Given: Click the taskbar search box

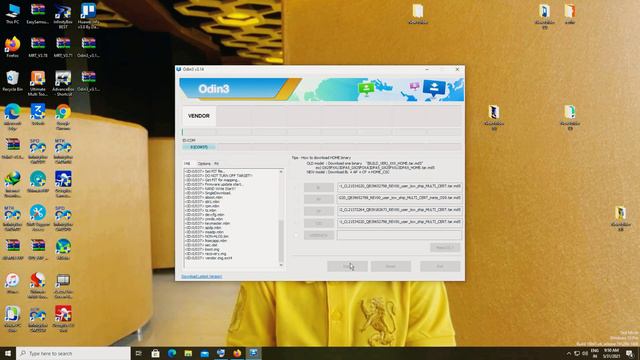Looking at the screenshot, I should tap(73, 353).
